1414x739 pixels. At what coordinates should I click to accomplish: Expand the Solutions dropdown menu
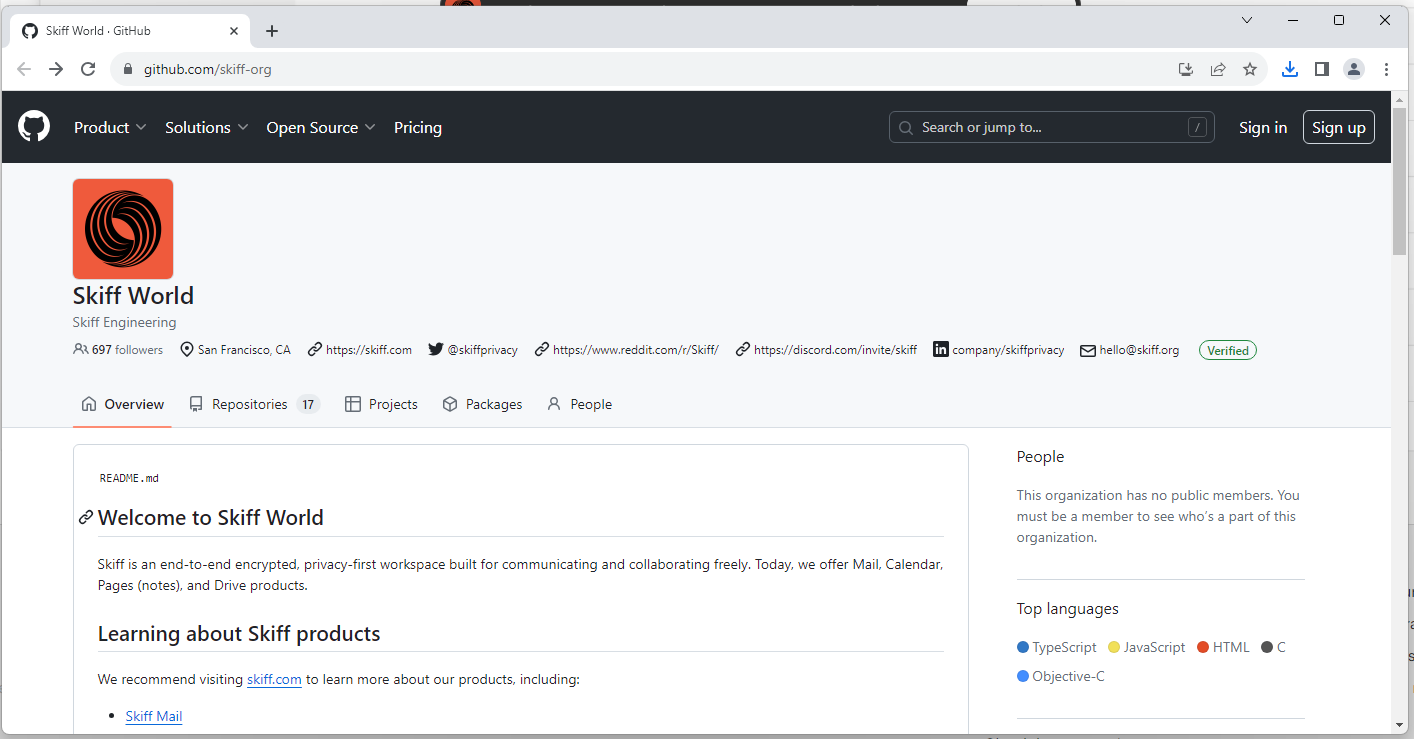pyautogui.click(x=207, y=127)
